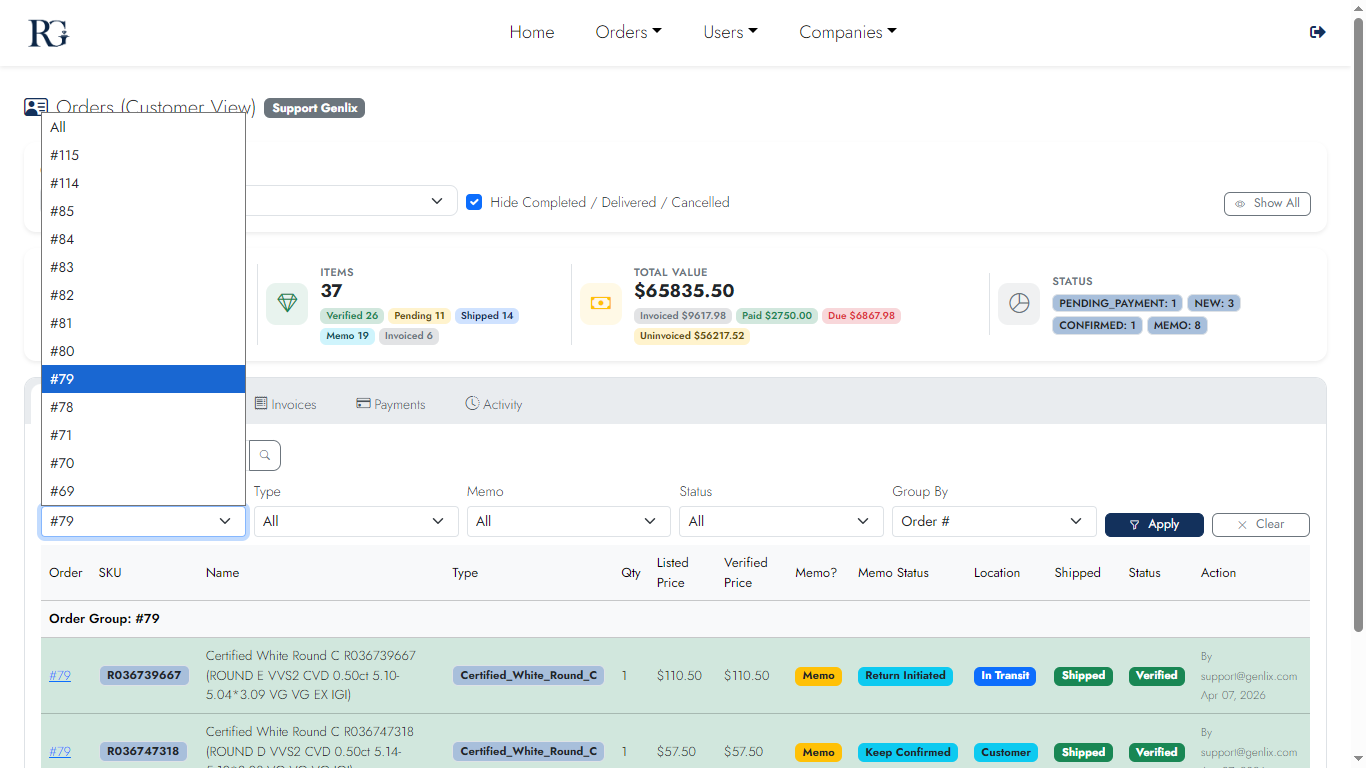This screenshot has width=1366, height=768.
Task: Click the card icon on the Payments tab
Action: coord(362,403)
